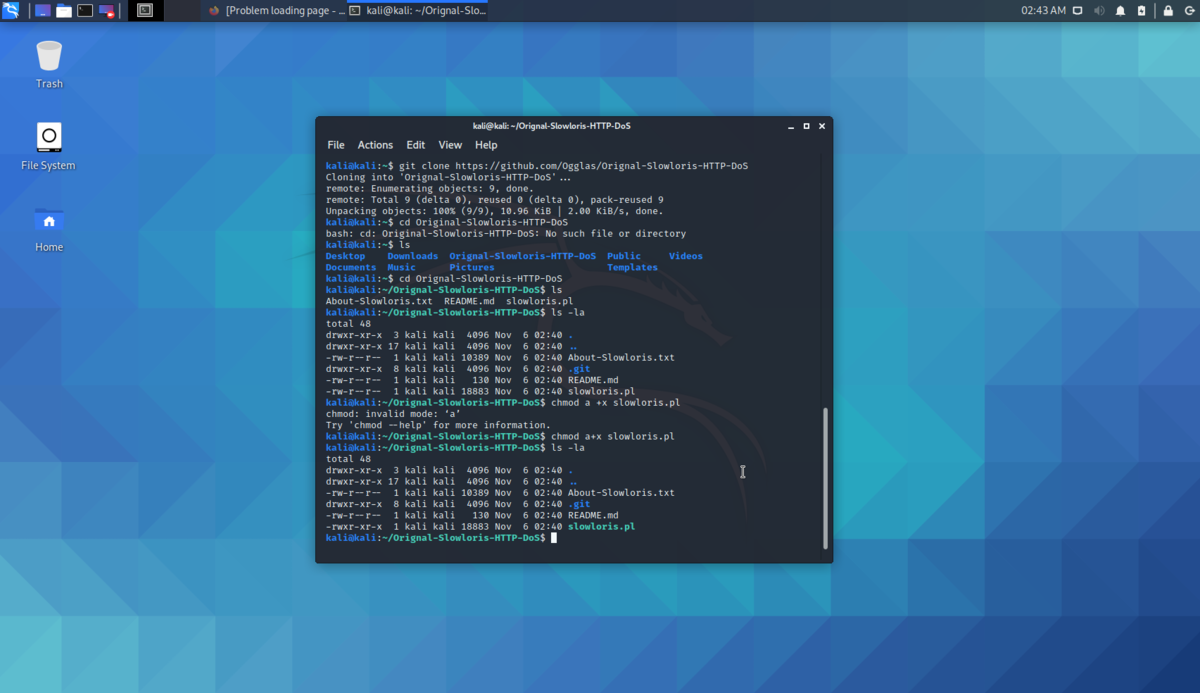Open the terminal View menu
Viewport: 1200px width, 693px height.
450,145
